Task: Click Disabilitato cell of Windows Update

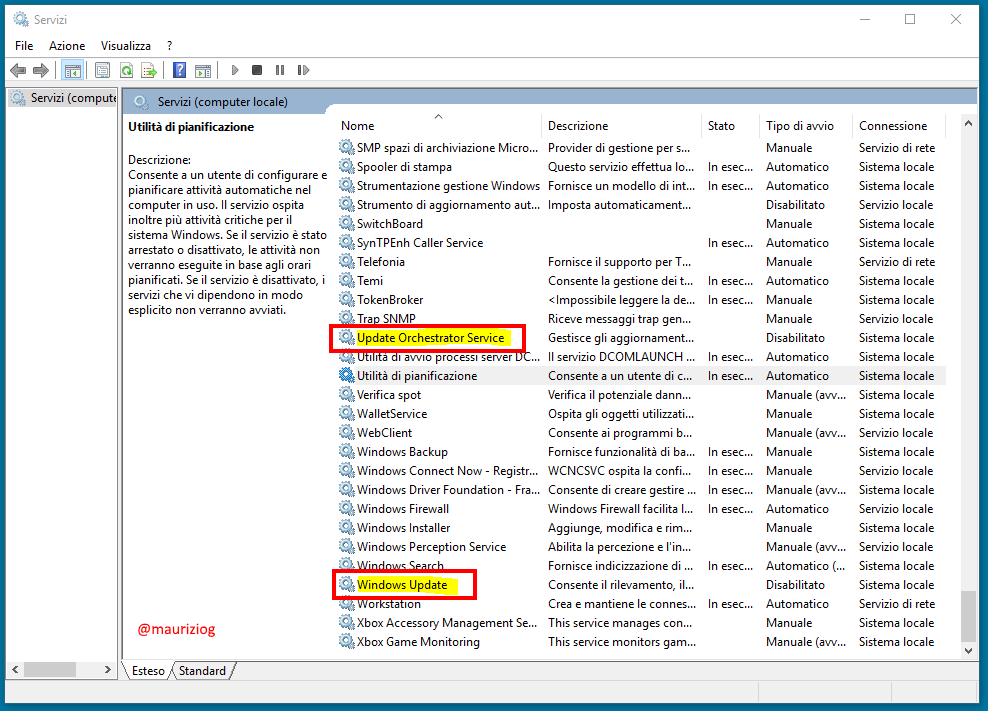Action: pyautogui.click(x=795, y=585)
